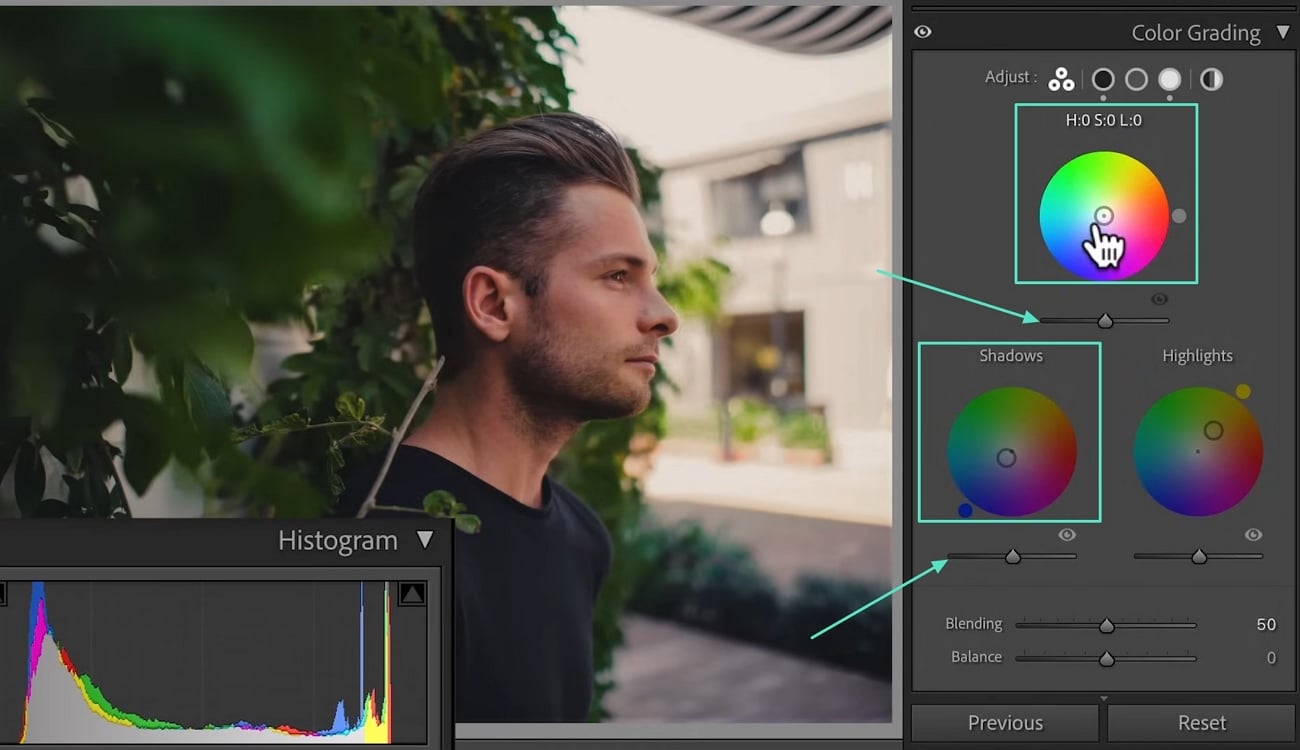The image size is (1300, 750).
Task: Click the yellow dot on Highlights wheel
Action: pos(1243,392)
